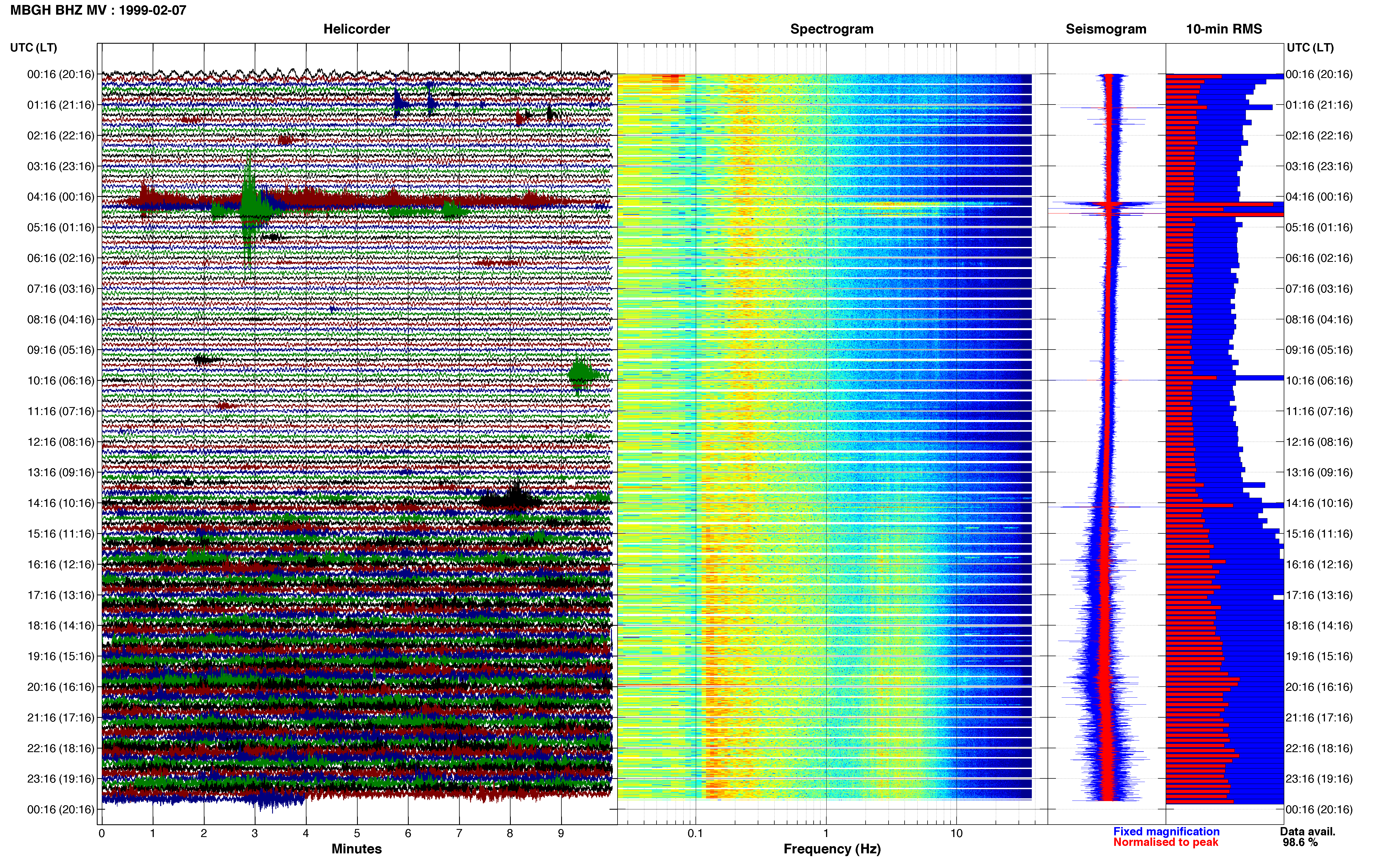The height and width of the screenshot is (868, 1388).
Task: Click the left 11:16 (07:16) time label
Action: pos(61,411)
